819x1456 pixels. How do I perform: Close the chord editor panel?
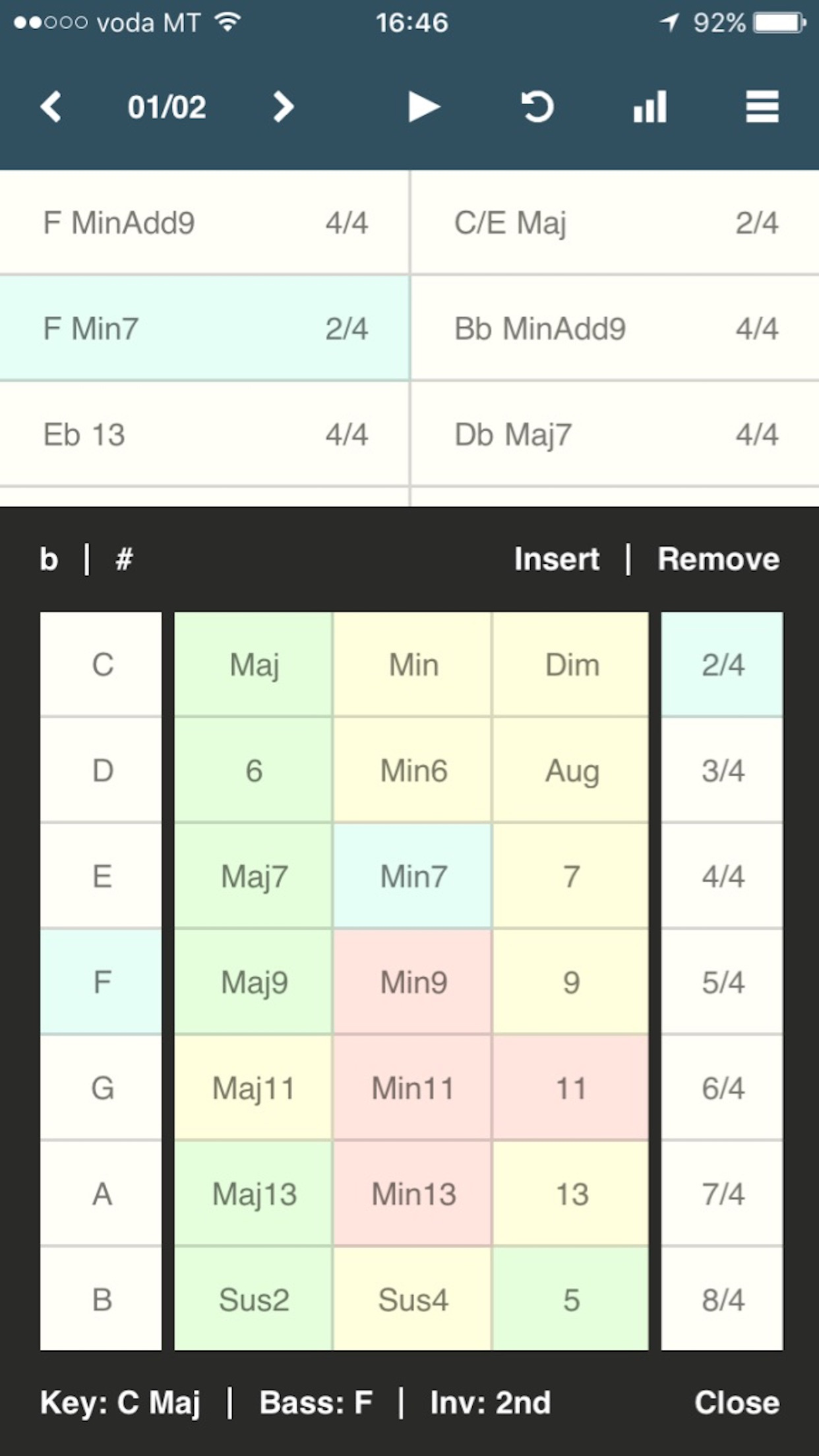(737, 1402)
